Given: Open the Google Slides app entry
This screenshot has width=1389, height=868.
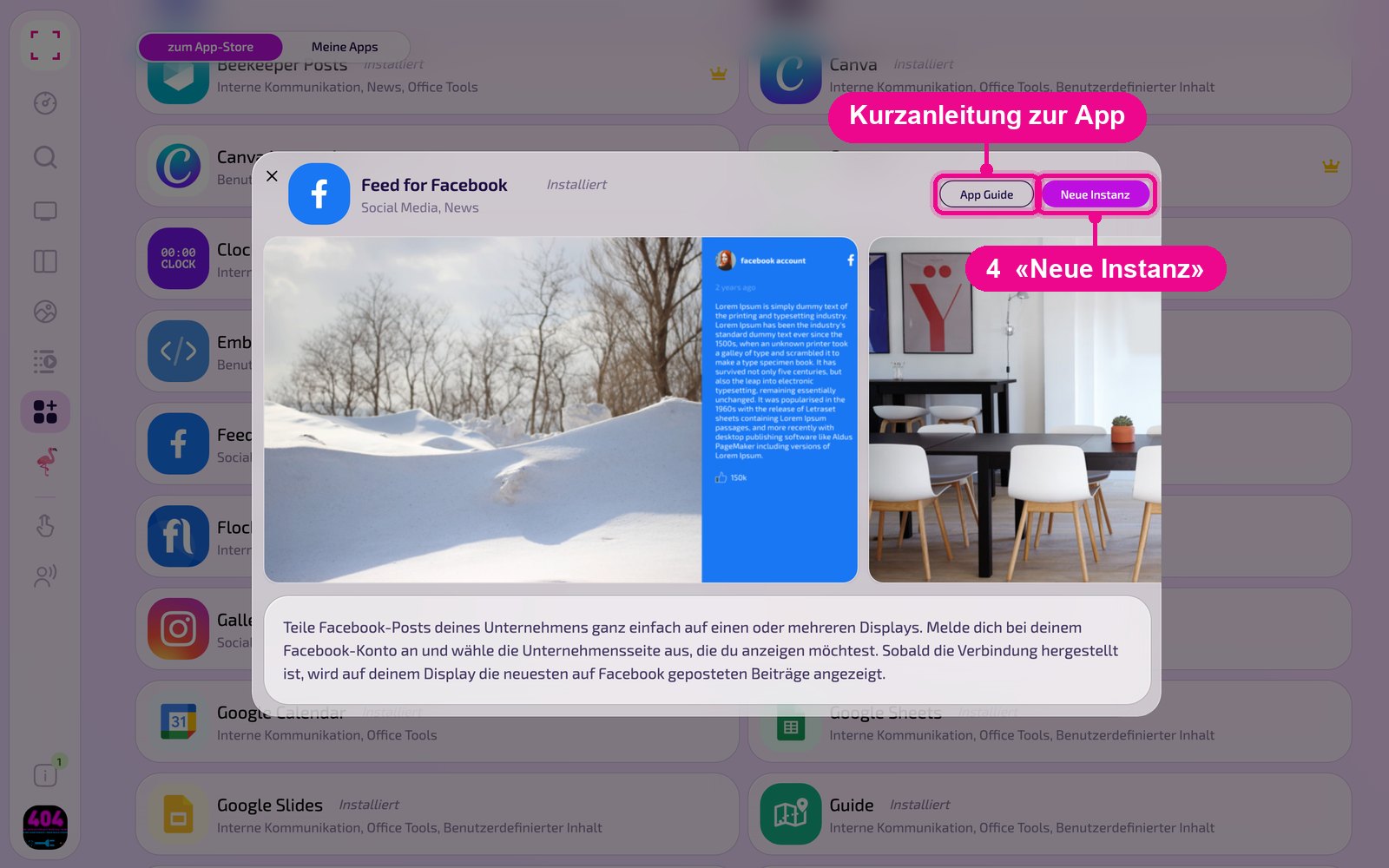Looking at the screenshot, I should [438, 814].
